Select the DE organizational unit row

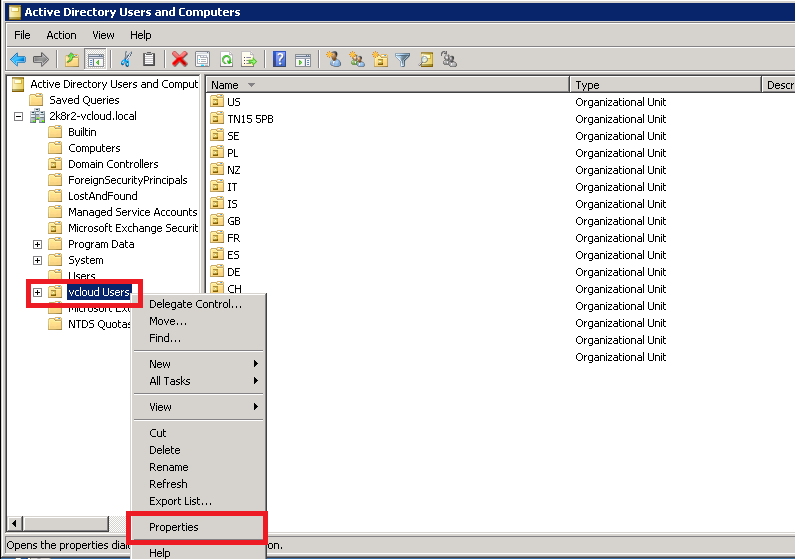pyautogui.click(x=233, y=272)
